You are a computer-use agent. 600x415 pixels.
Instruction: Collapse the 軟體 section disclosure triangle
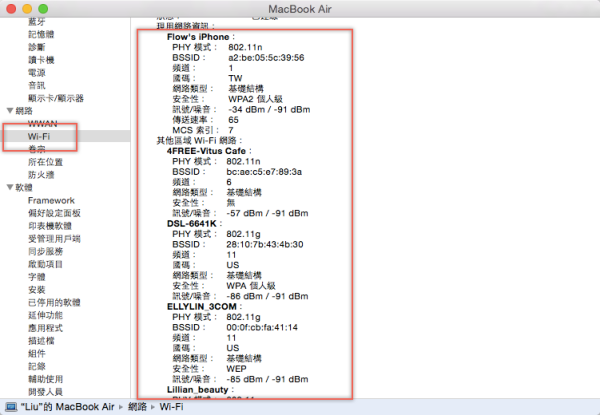[x=10, y=187]
